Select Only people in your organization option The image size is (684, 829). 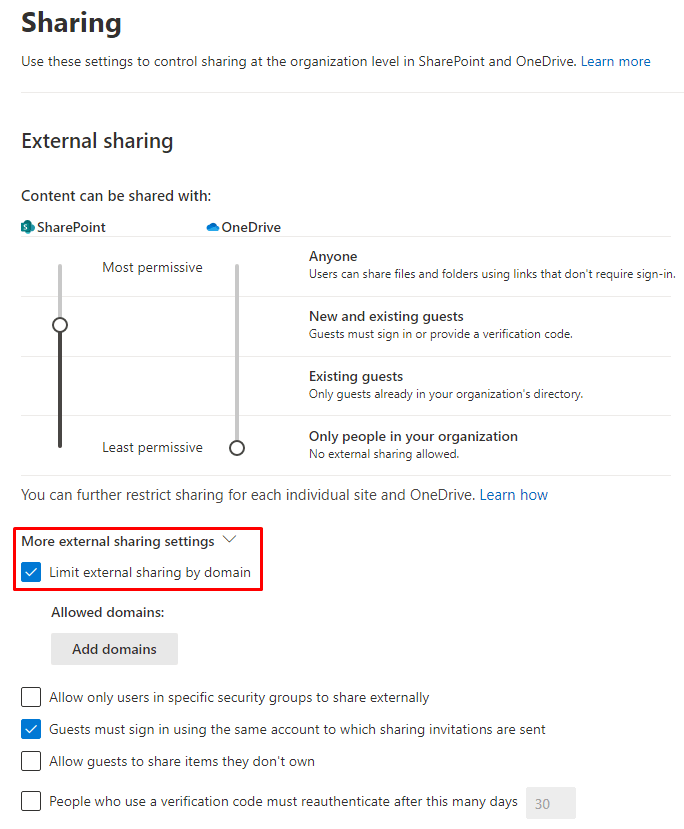click(413, 436)
